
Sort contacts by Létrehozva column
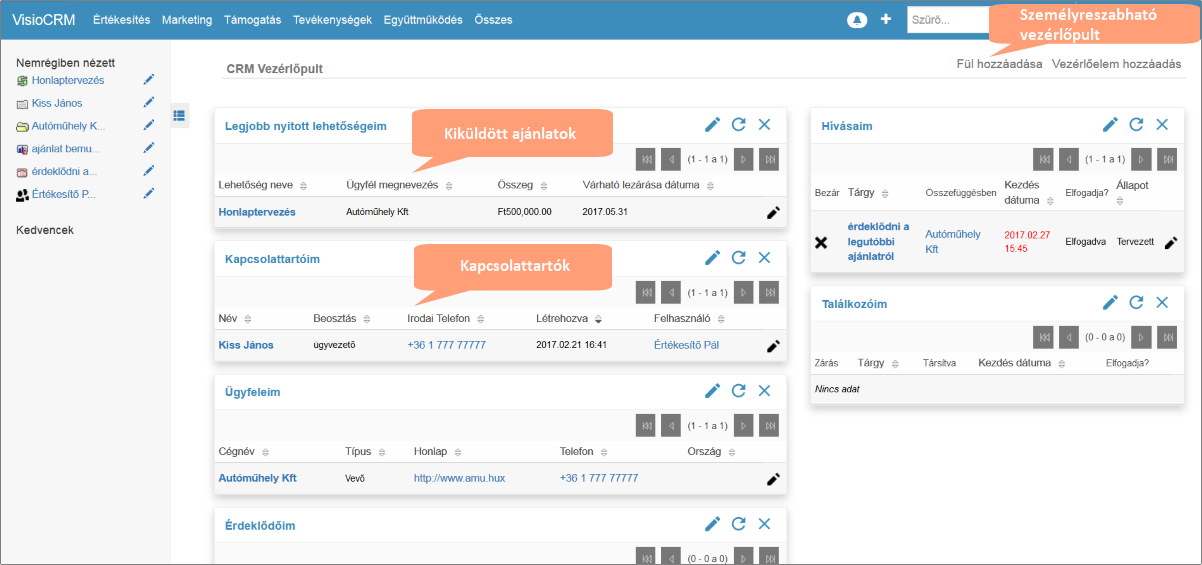tap(598, 319)
